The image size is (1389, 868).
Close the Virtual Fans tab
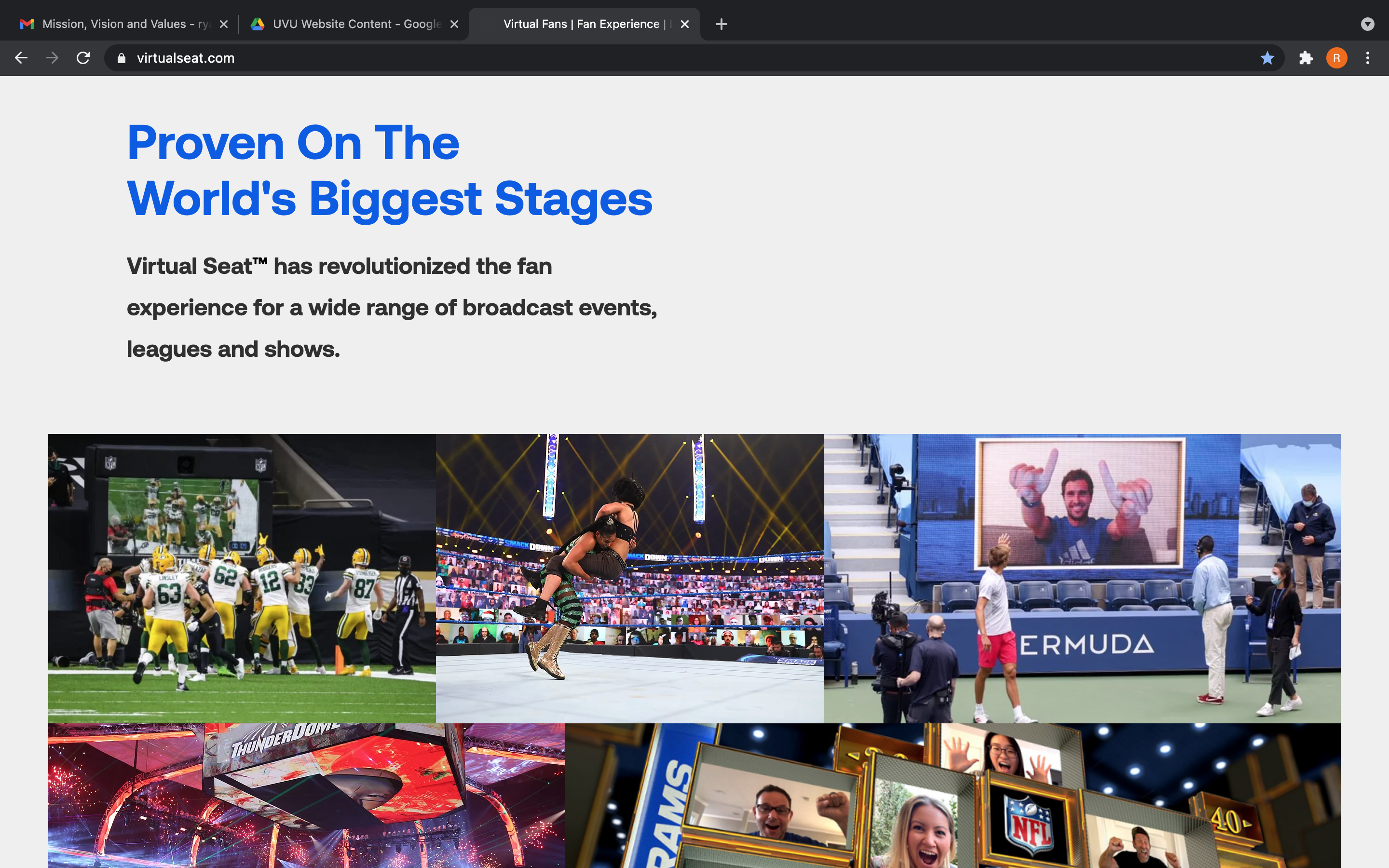coord(684,24)
